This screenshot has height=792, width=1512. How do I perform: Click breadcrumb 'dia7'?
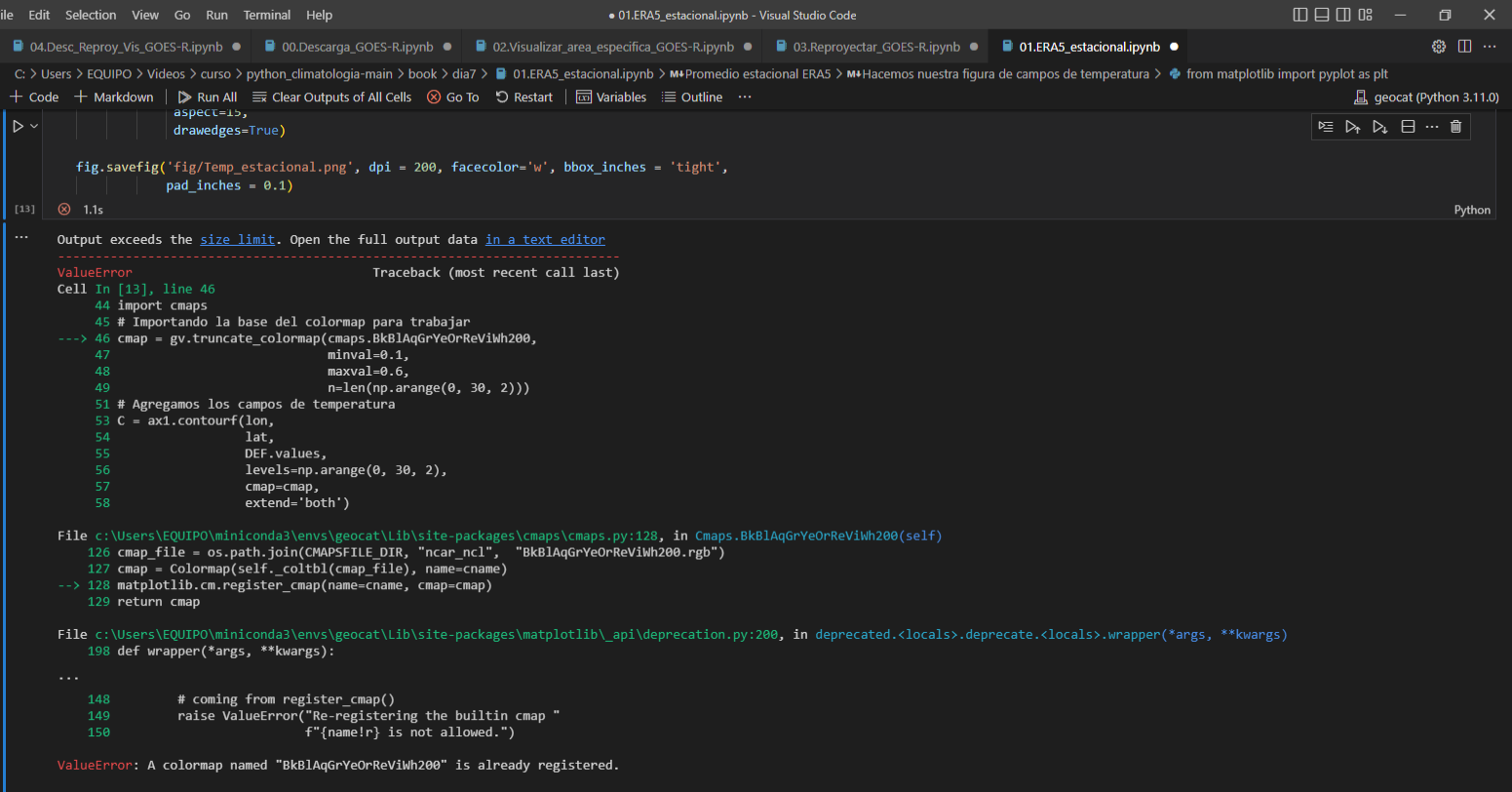click(x=465, y=73)
